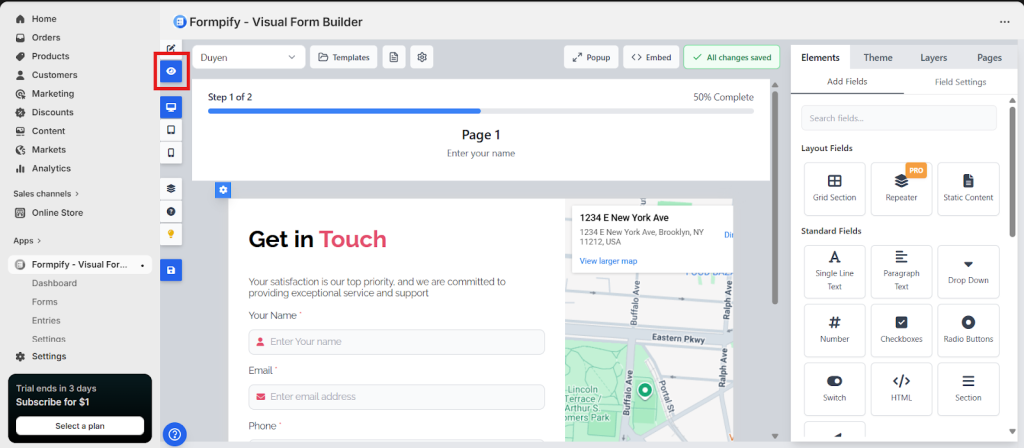Viewport: 1024px width, 448px height.
Task: Open the Duyen form dropdown
Action: coord(248,57)
